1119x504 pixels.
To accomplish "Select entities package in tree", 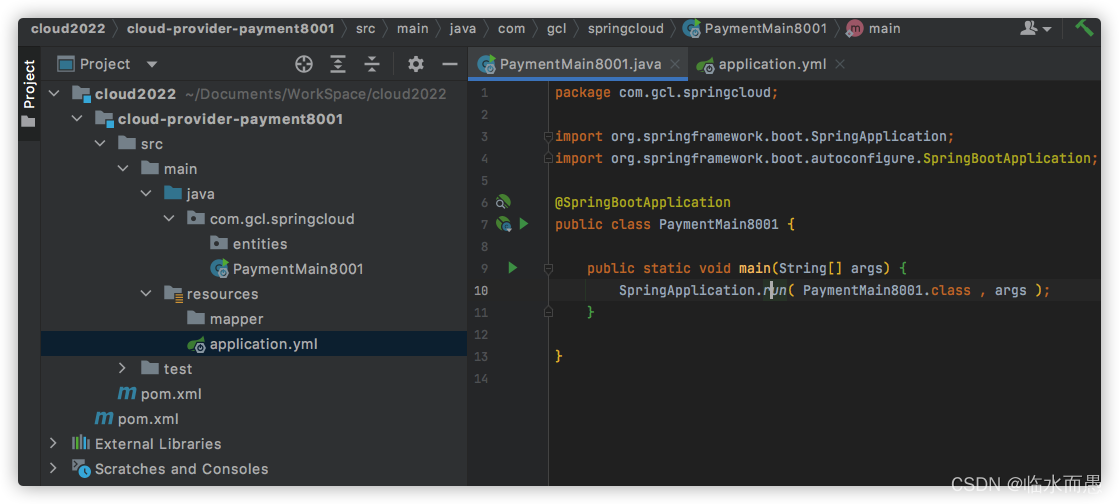I will [x=260, y=244].
